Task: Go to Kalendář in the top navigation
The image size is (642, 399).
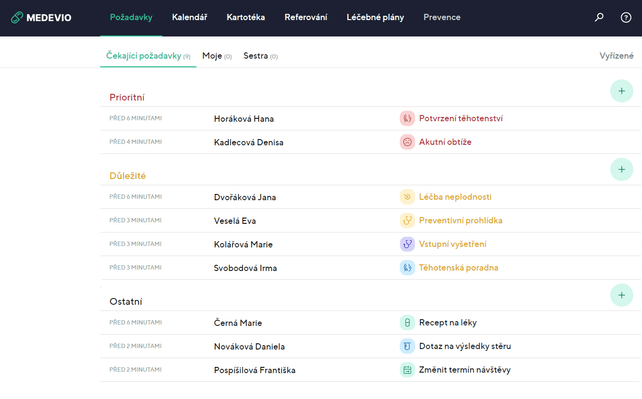Action: pos(189,17)
